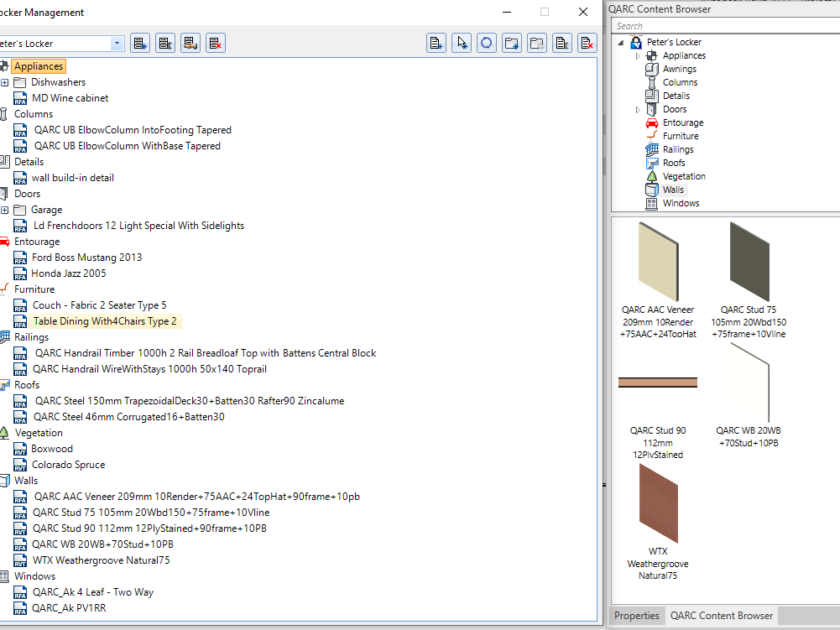Click the green Vegetation icon in Locker Management
The image size is (840, 630).
point(6,432)
